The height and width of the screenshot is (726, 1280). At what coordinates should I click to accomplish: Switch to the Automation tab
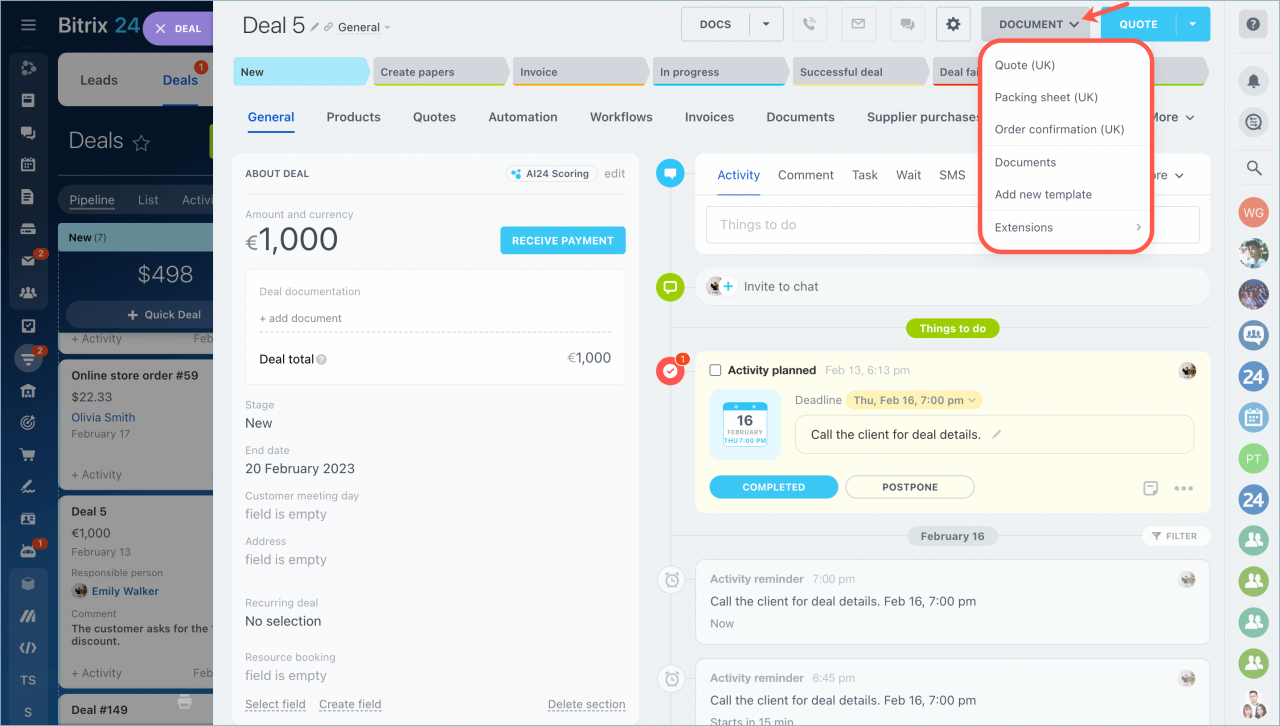pyautogui.click(x=523, y=117)
